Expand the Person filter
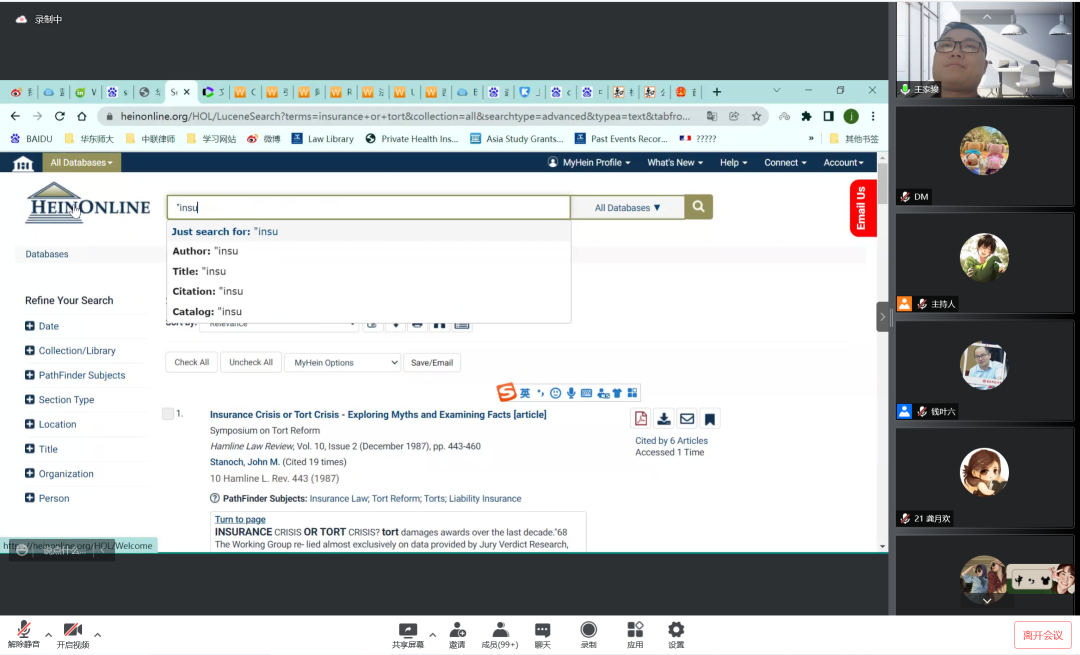The height and width of the screenshot is (655, 1080). [x=30, y=498]
